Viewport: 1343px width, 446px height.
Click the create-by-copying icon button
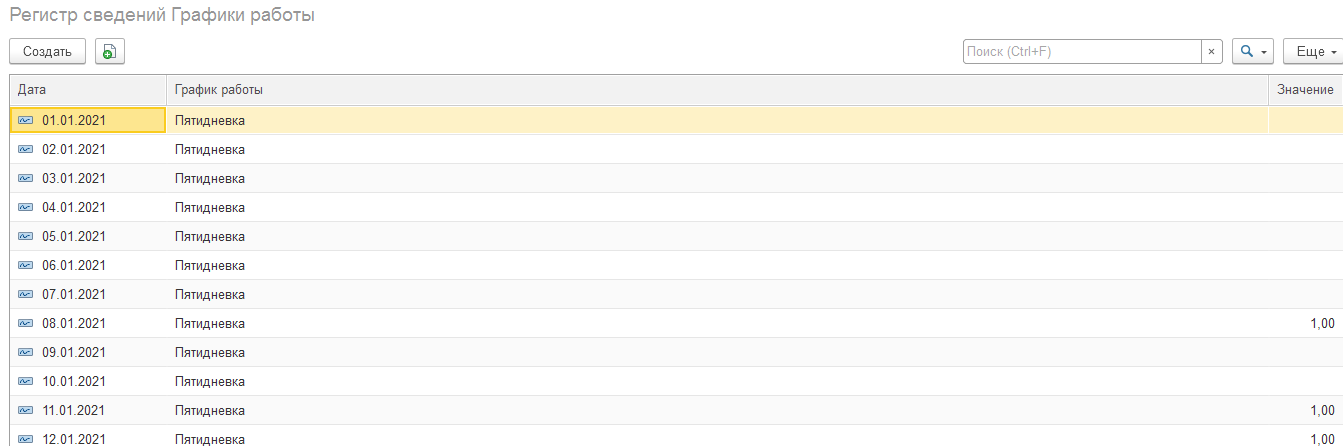[109, 52]
